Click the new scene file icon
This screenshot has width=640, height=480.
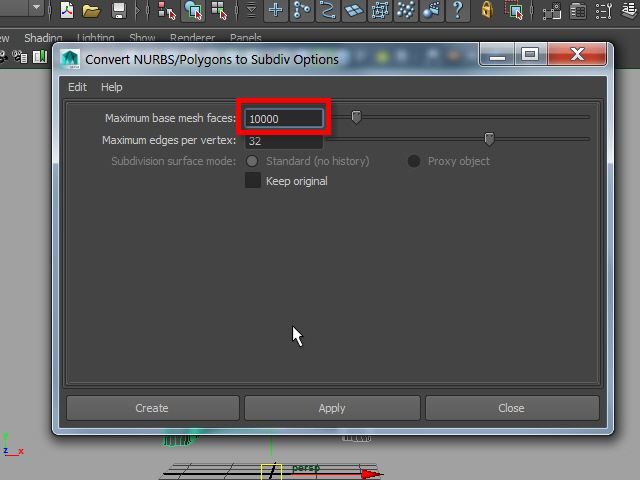(x=66, y=11)
